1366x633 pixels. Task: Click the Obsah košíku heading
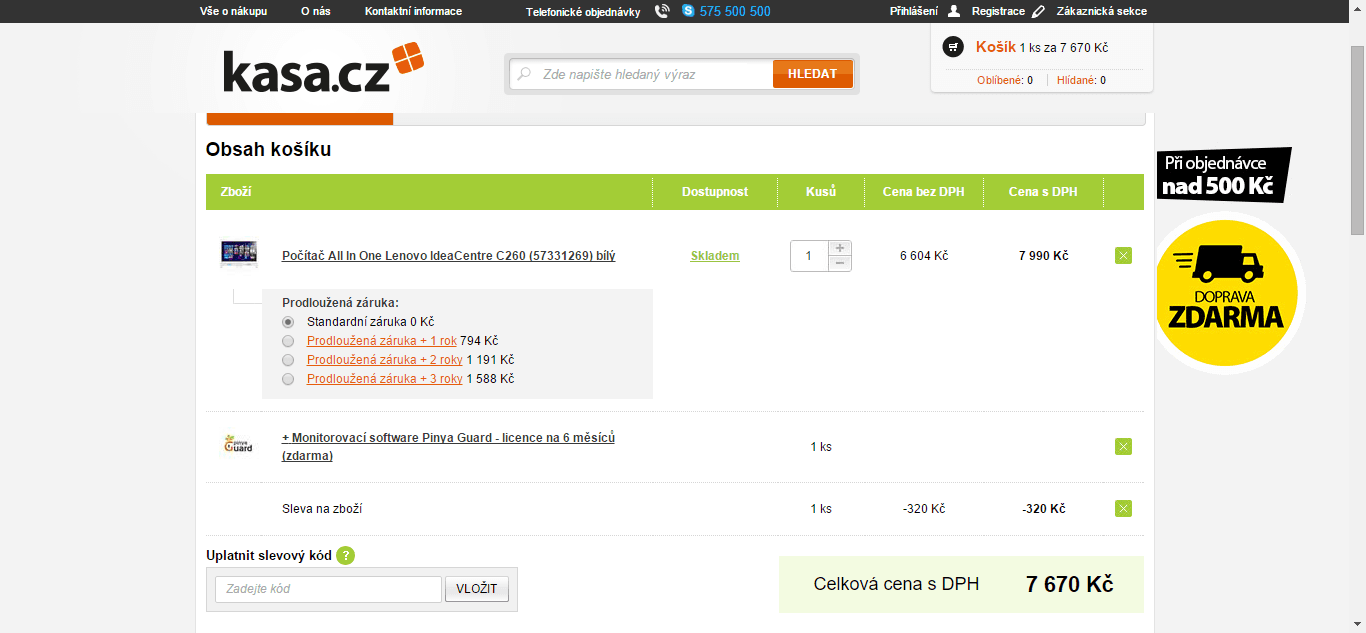268,150
